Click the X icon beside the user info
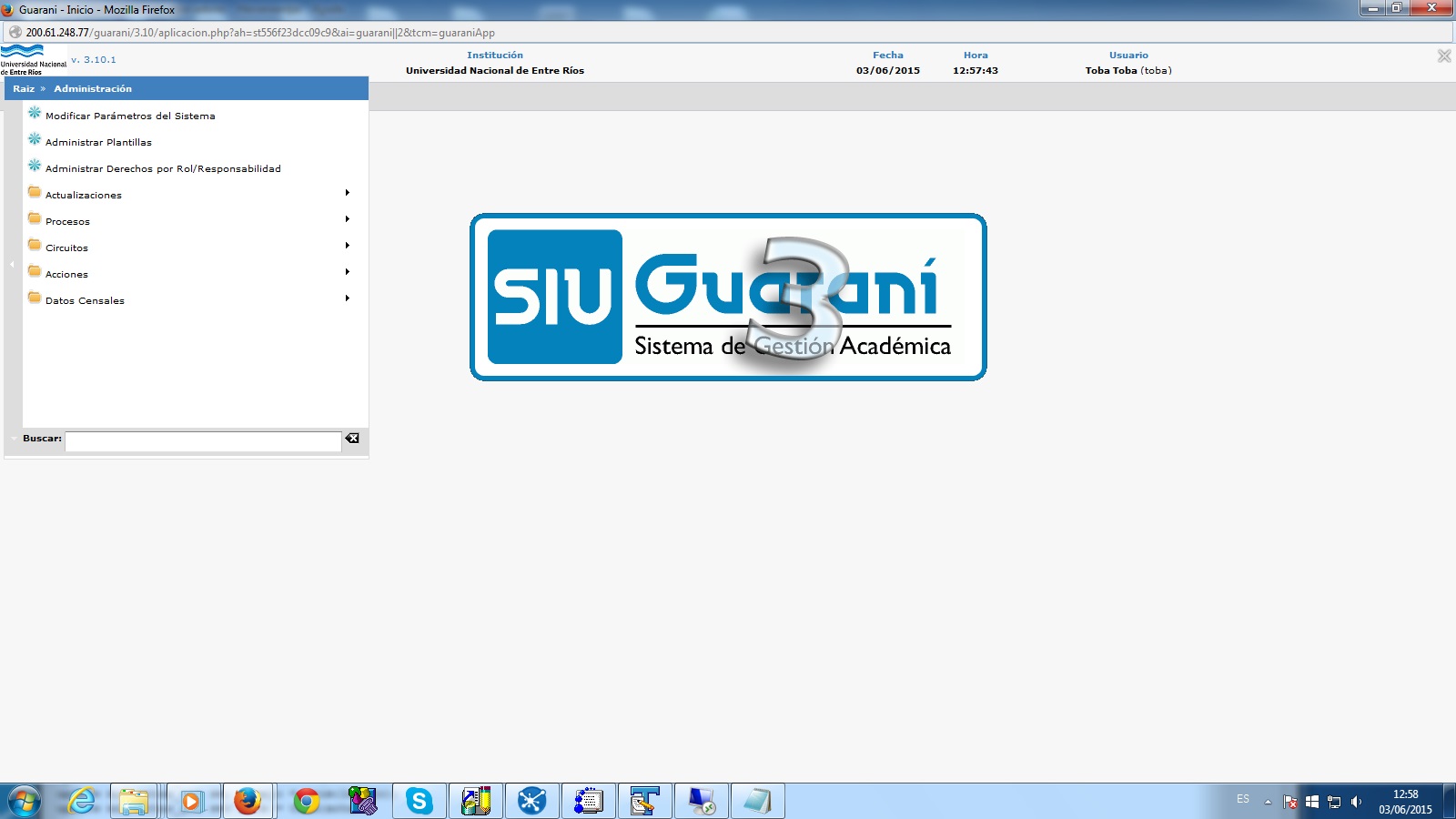 coord(1444,56)
